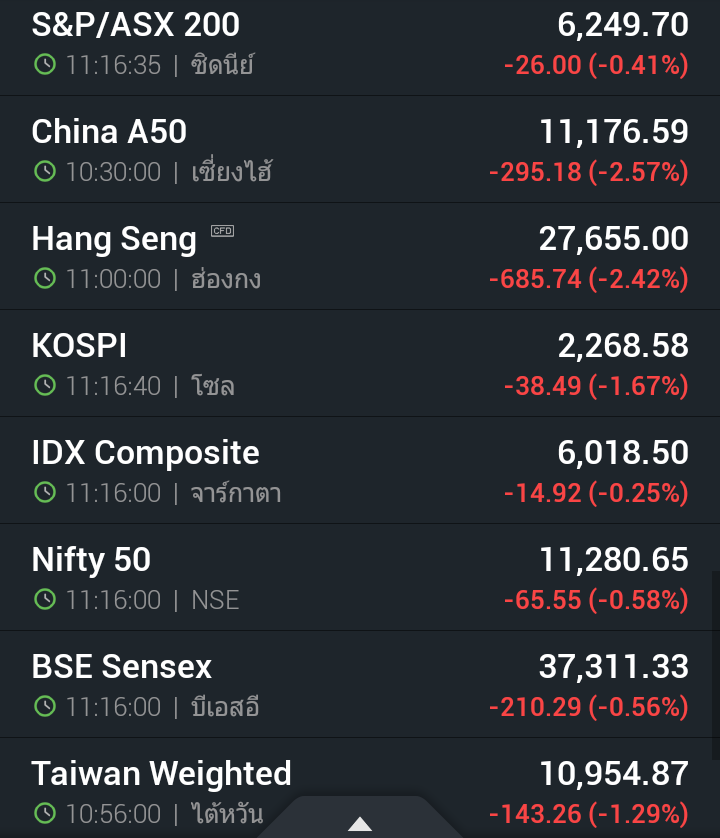Select the Nifty 50 index
The width and height of the screenshot is (720, 838).
point(91,560)
